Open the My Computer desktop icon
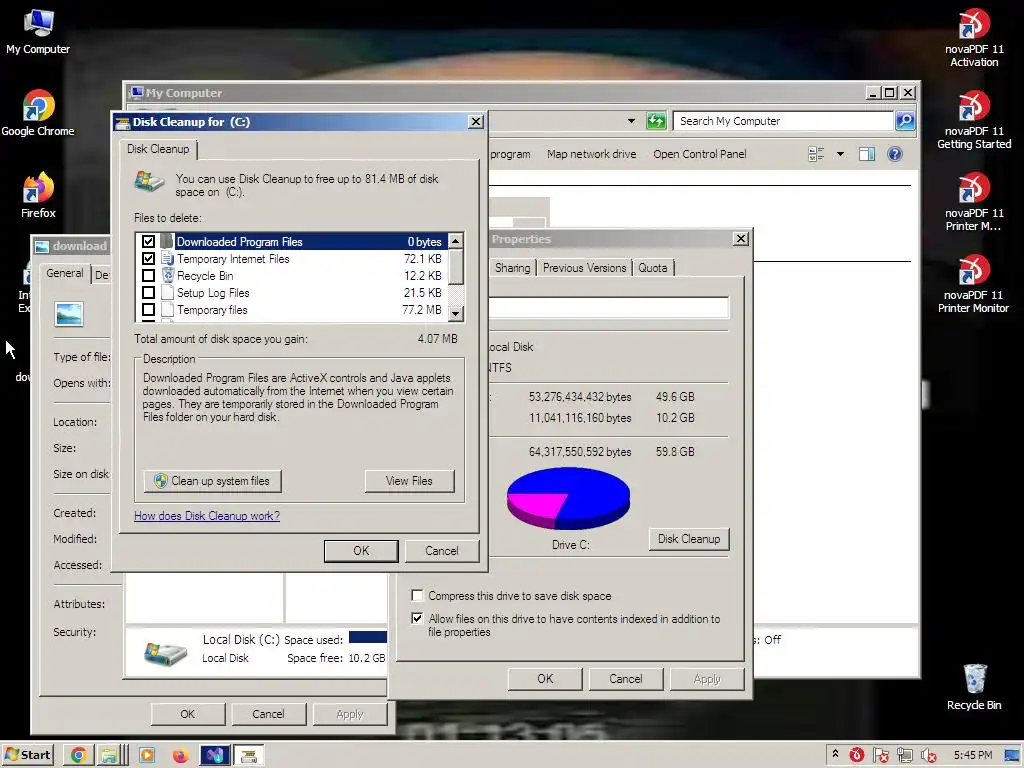The image size is (1024, 768). pos(38,31)
